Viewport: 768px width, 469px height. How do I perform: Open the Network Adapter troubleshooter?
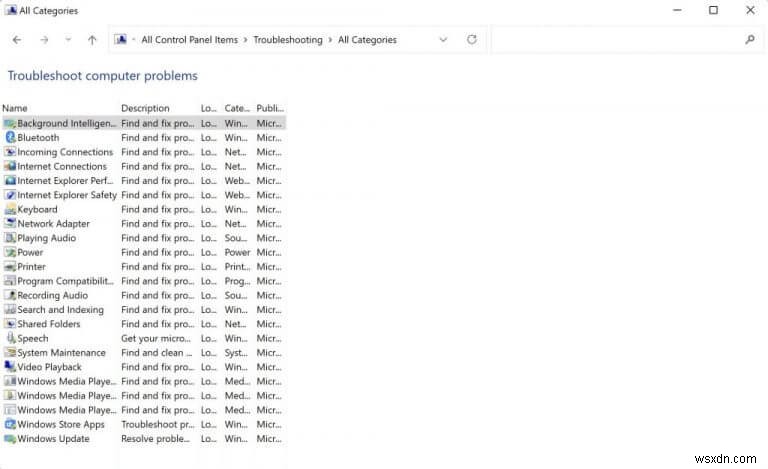pyautogui.click(x=53, y=224)
